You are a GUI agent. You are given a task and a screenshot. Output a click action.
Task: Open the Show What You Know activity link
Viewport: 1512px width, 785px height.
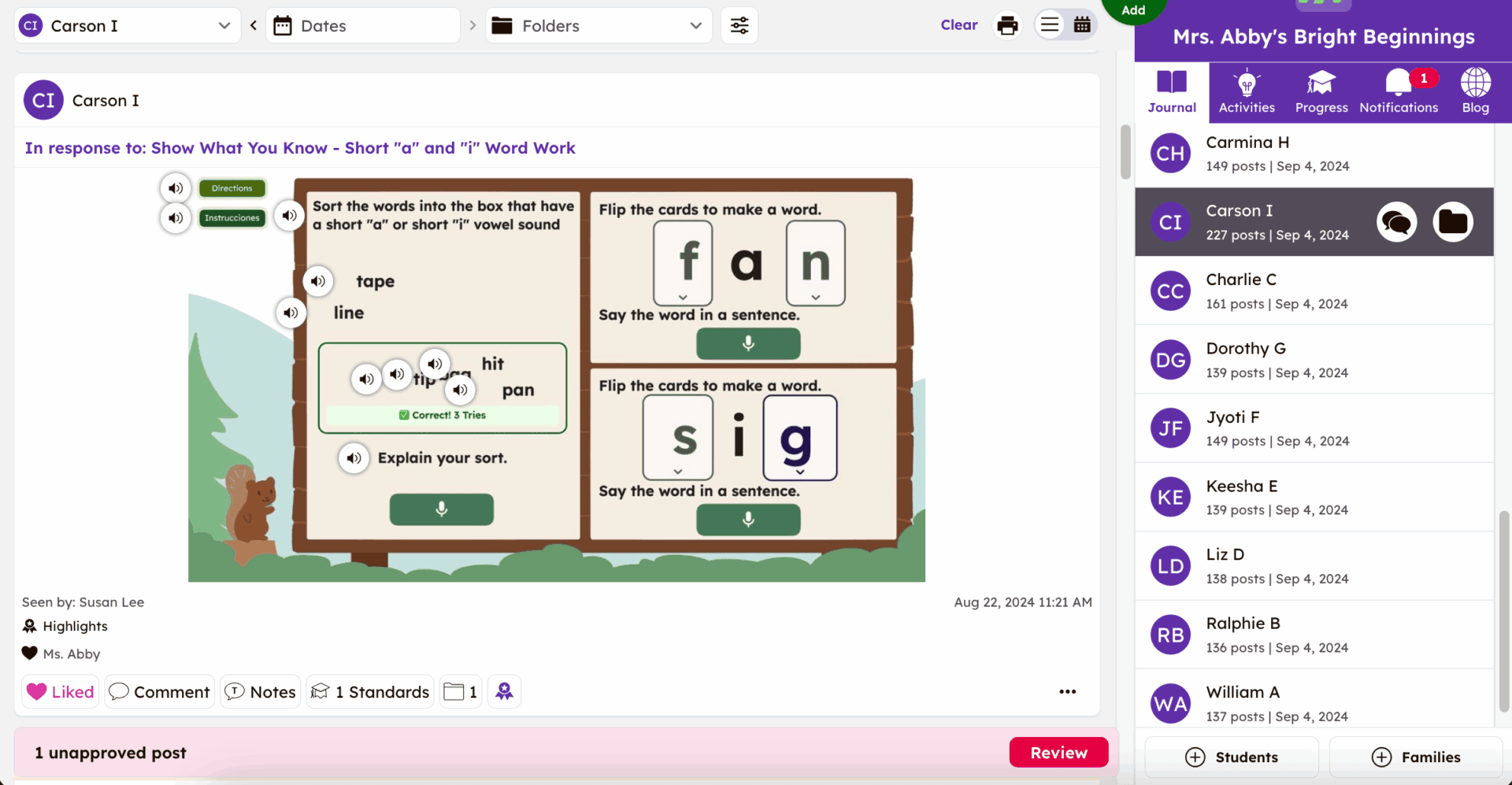(x=300, y=148)
